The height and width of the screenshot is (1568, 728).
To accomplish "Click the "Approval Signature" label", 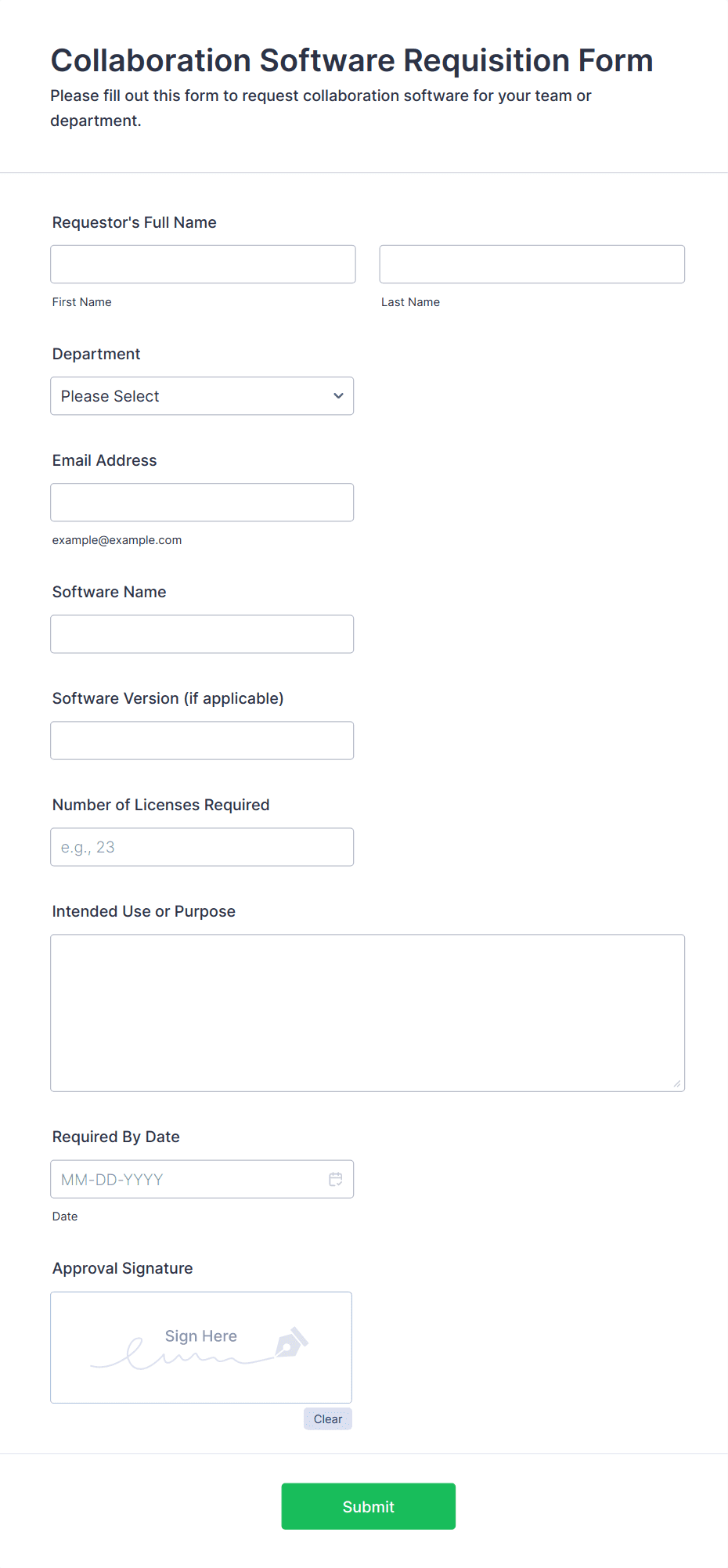I will pyautogui.click(x=123, y=1268).
